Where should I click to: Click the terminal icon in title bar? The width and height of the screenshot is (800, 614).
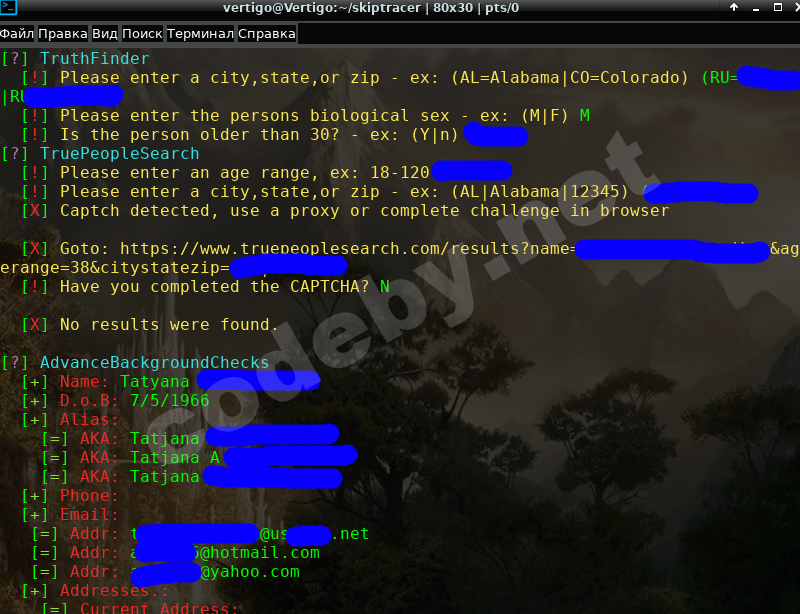coord(9,7)
